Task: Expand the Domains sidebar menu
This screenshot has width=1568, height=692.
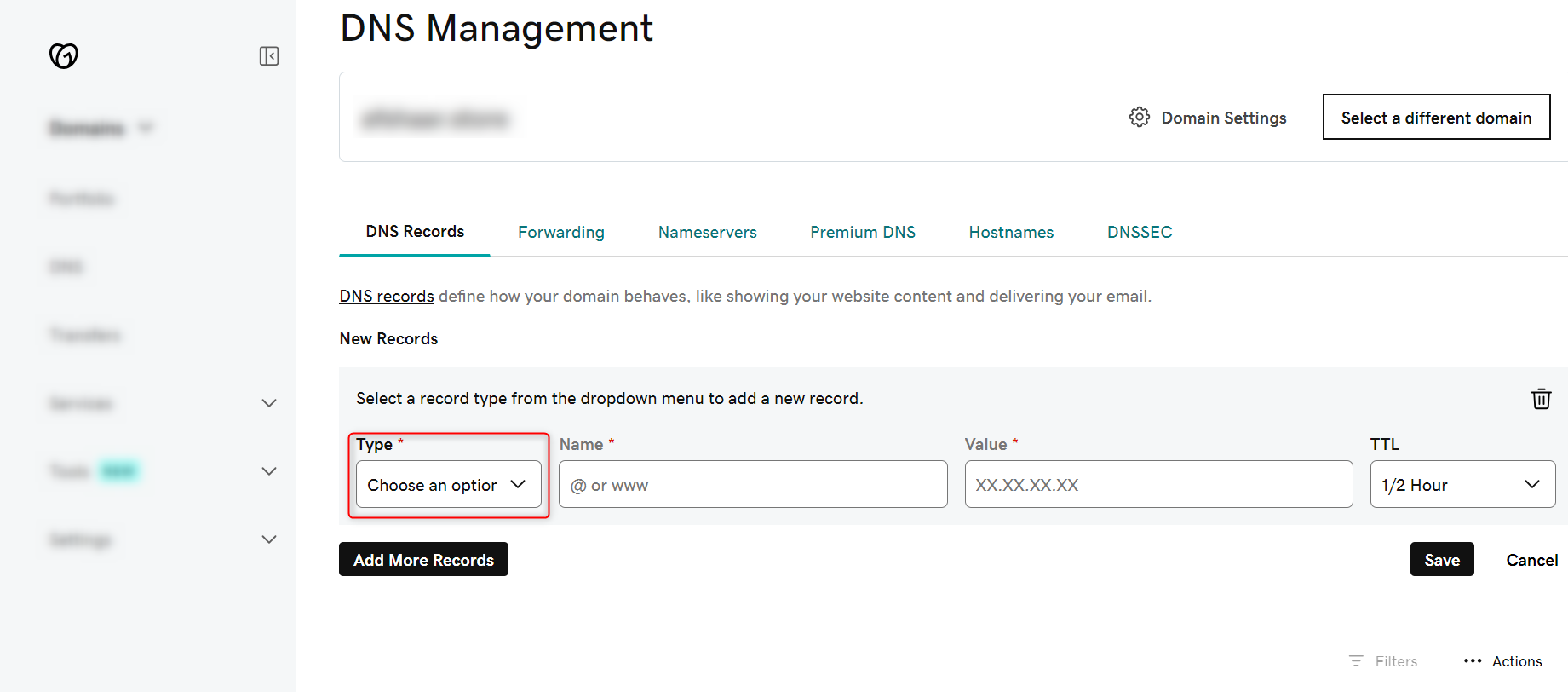Action: point(101,128)
